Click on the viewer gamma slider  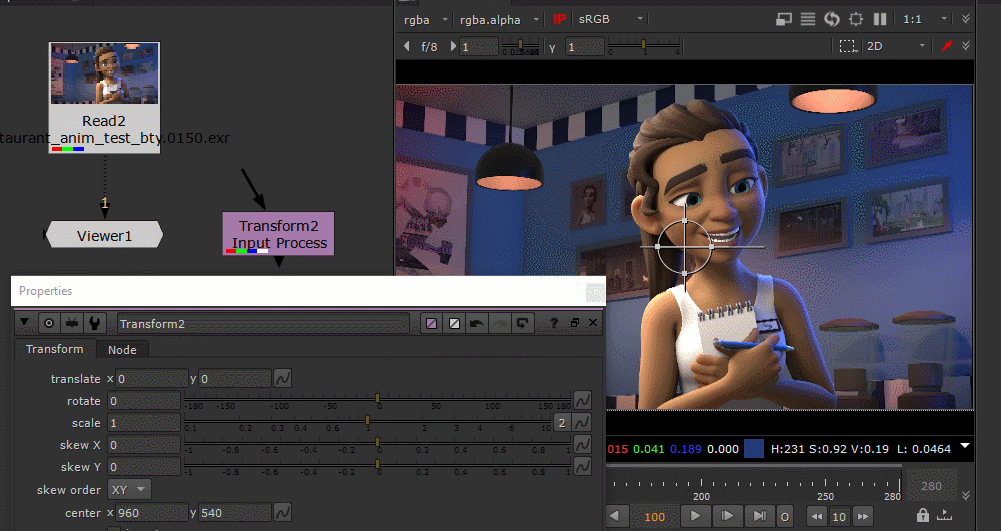pos(644,45)
